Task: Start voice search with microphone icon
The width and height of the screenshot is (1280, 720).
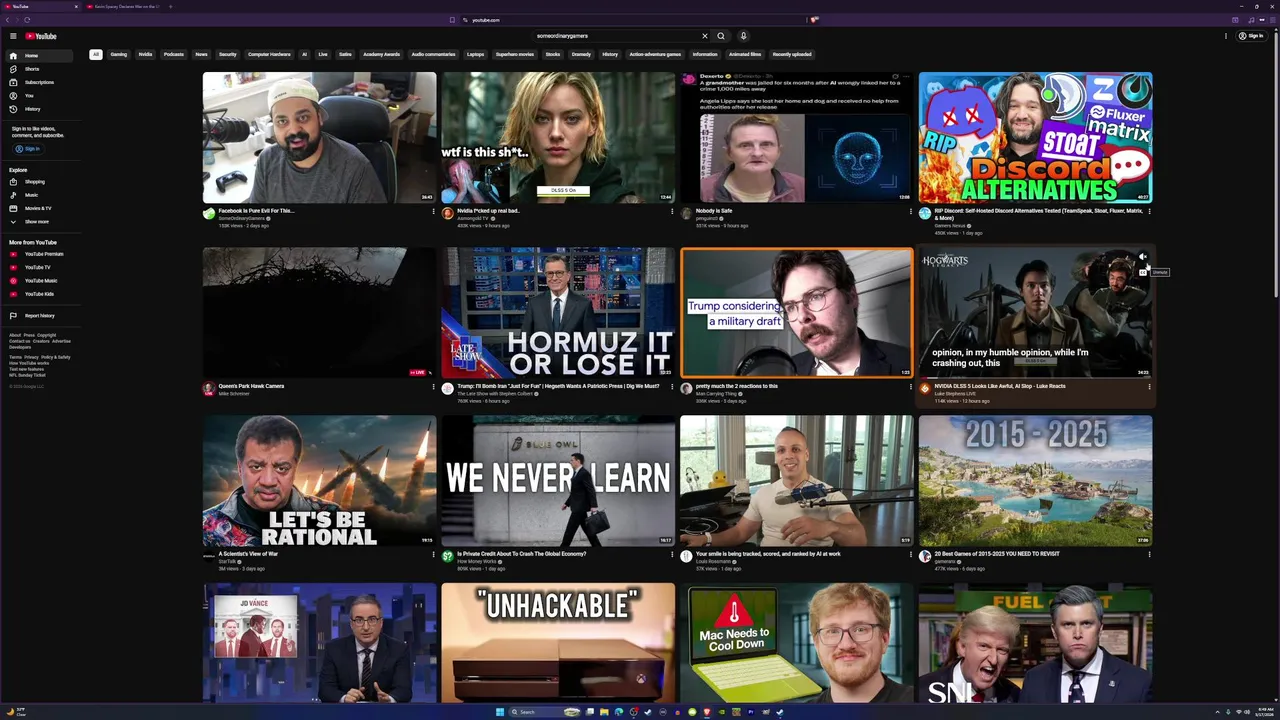Action: tap(743, 36)
